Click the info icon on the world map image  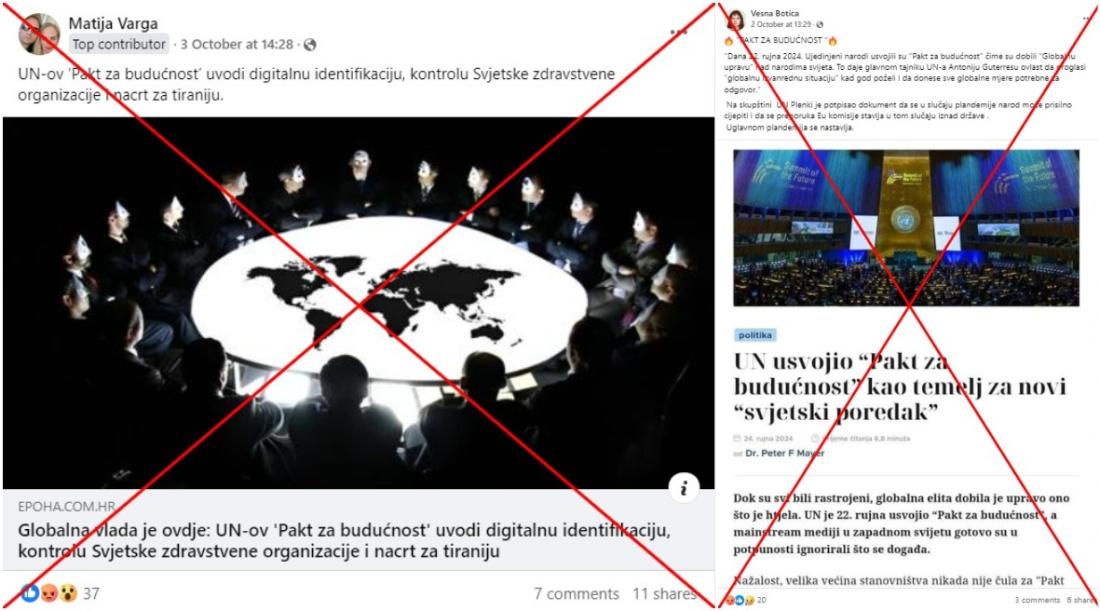tap(683, 488)
